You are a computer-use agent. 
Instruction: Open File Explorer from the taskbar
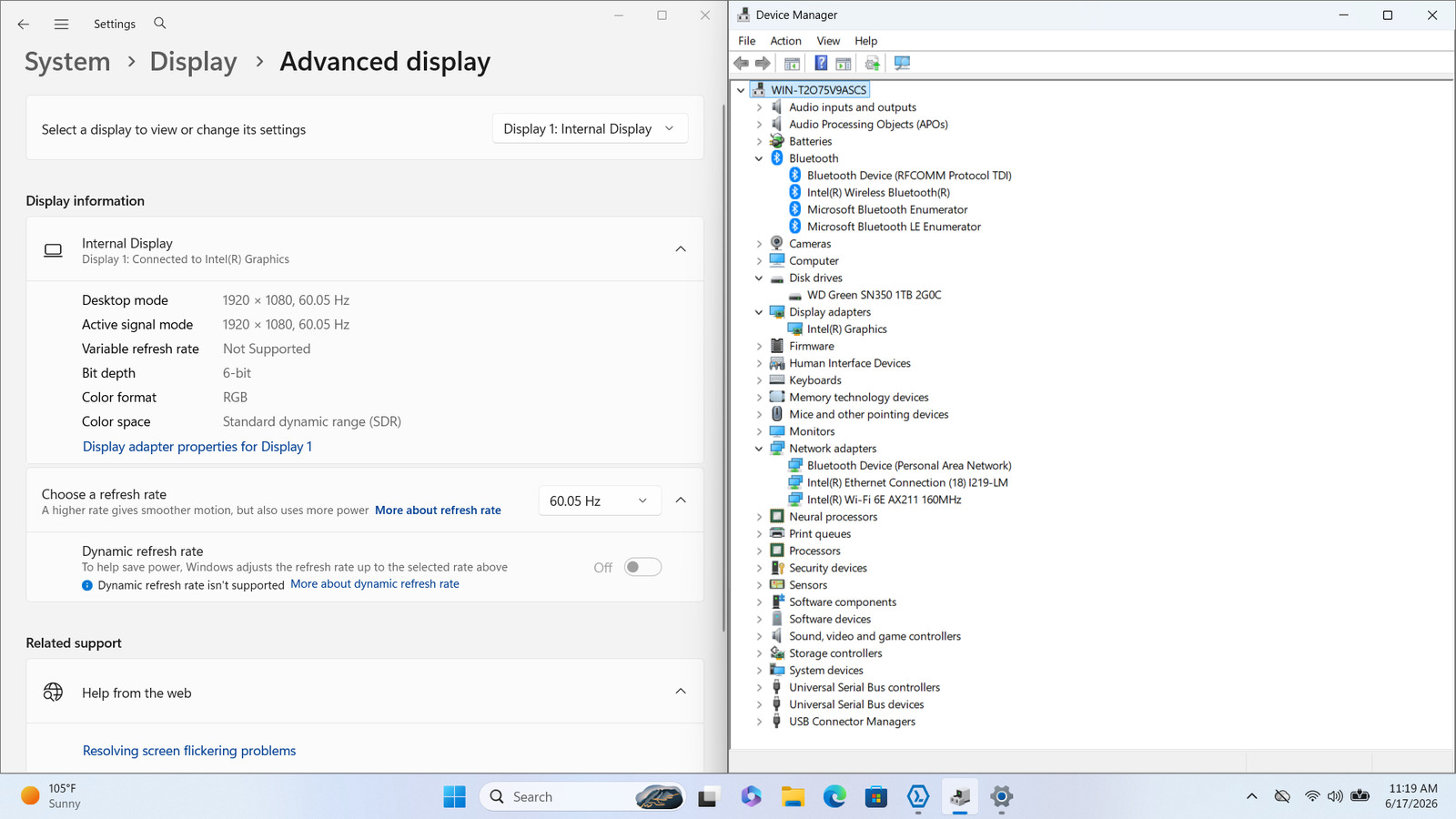(793, 797)
